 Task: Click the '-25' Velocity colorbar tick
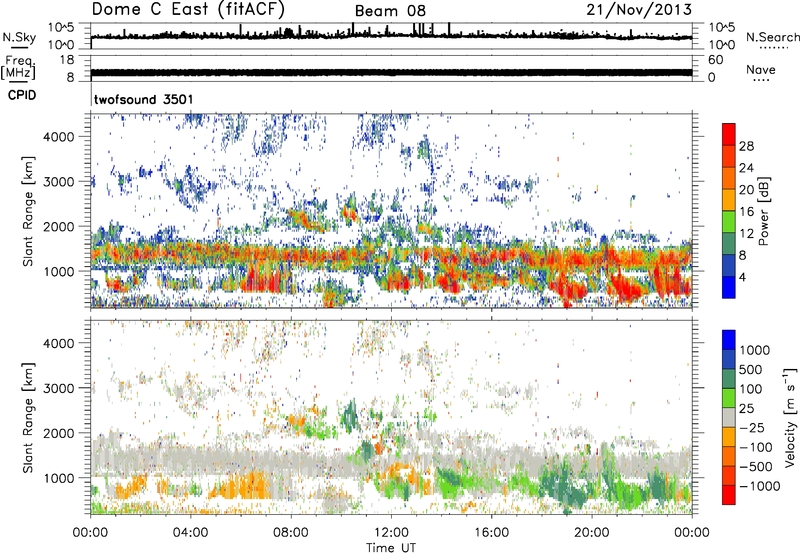(752, 427)
